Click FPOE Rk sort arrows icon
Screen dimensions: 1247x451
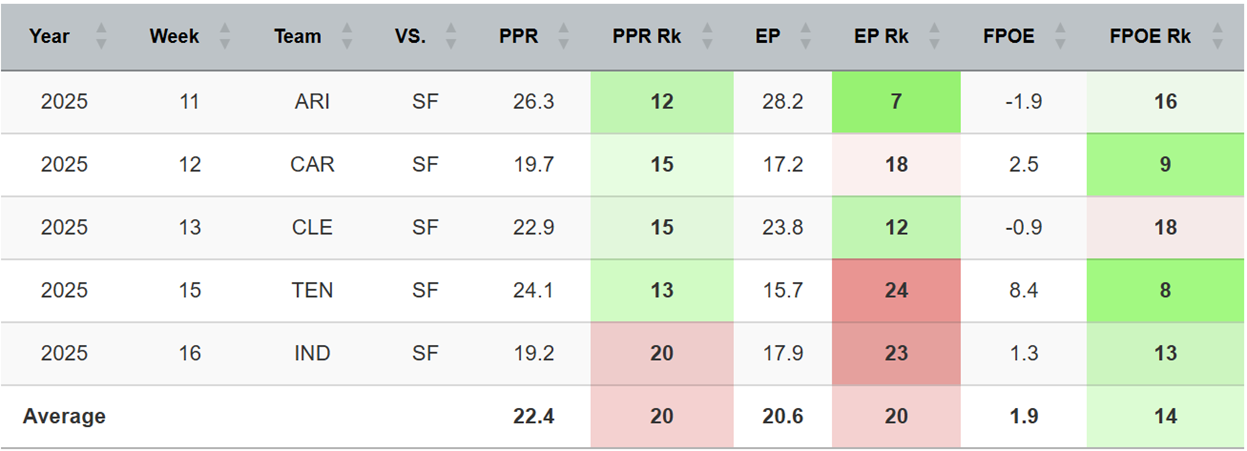pyautogui.click(x=1217, y=37)
